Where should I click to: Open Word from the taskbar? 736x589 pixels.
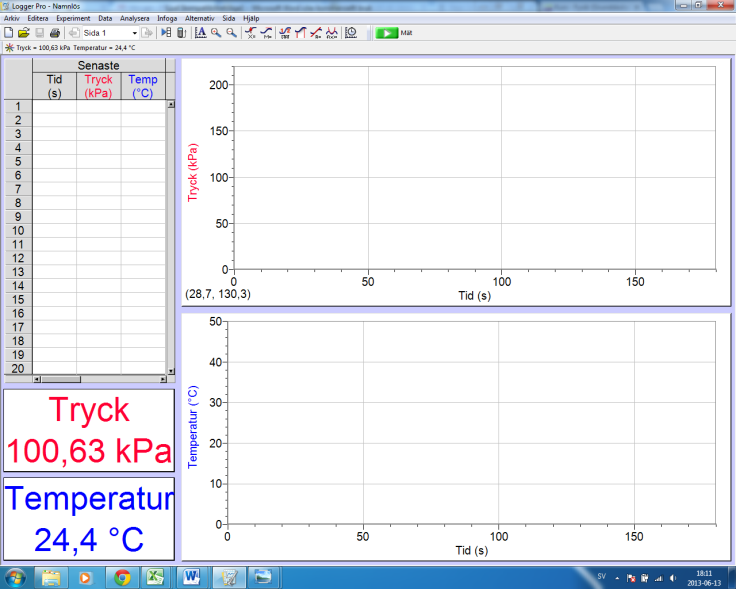tap(192, 577)
